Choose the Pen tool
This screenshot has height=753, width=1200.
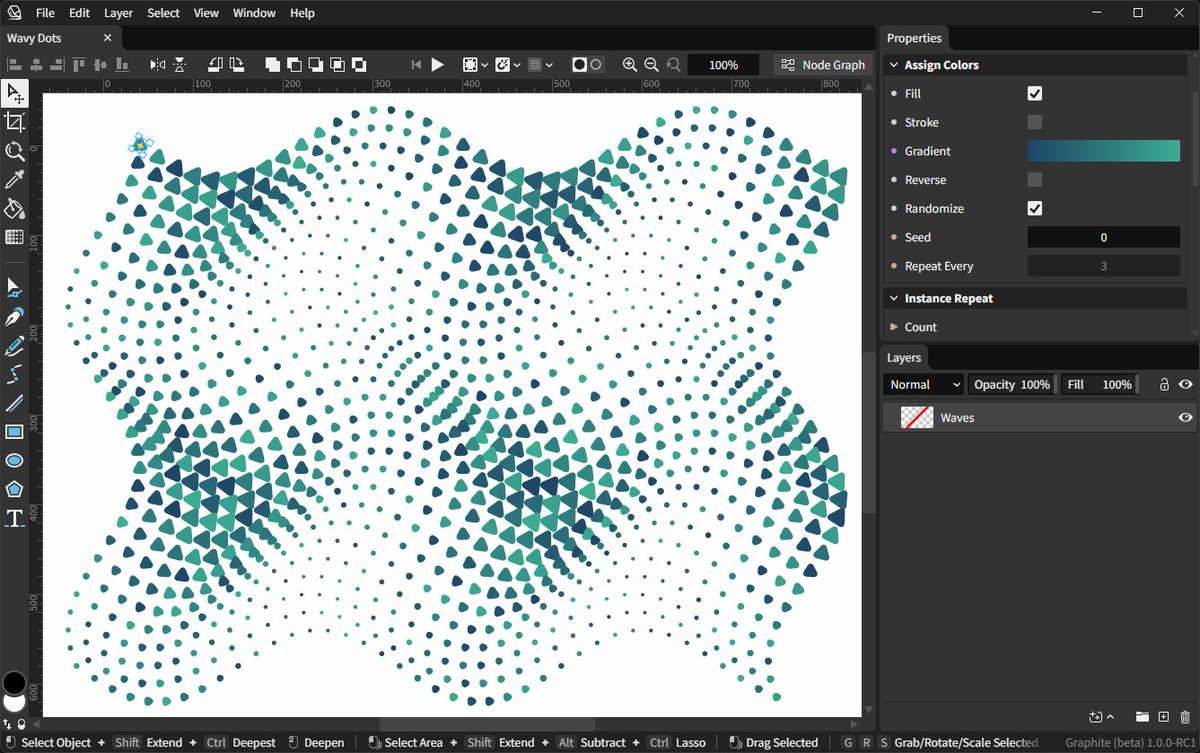15,316
